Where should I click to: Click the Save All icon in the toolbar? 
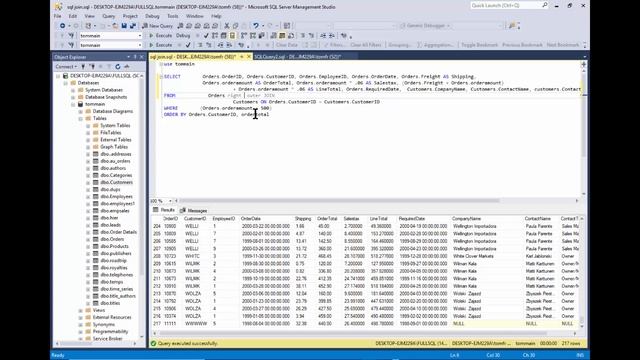click(133, 26)
